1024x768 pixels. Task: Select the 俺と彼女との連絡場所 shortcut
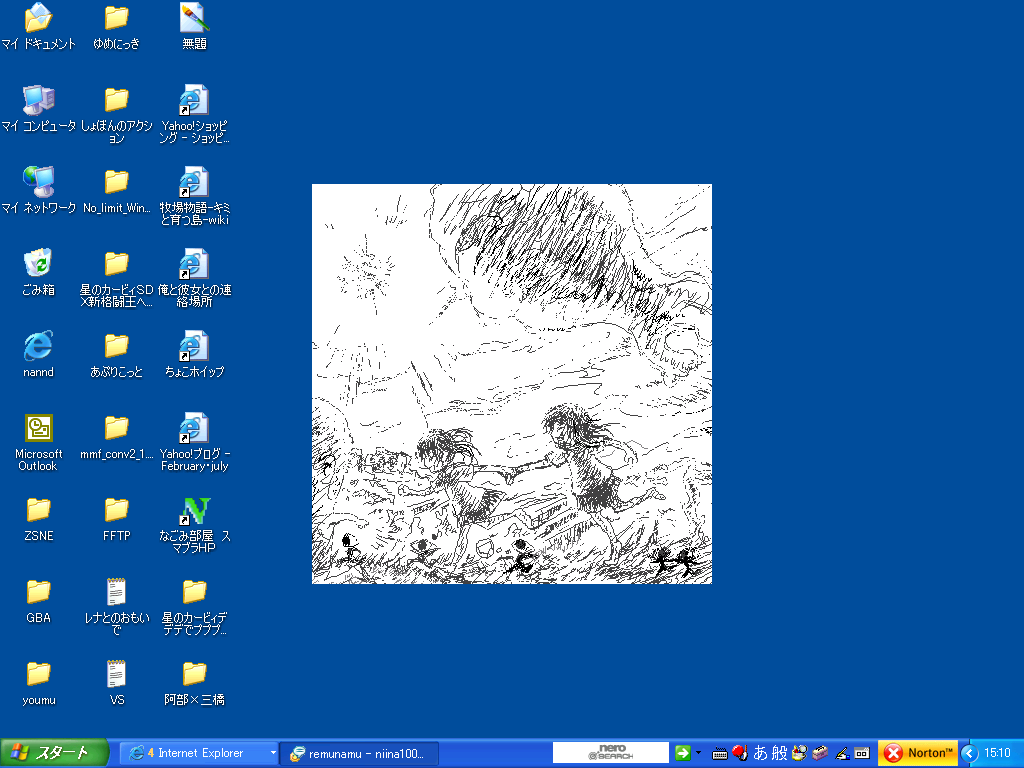pos(194,279)
